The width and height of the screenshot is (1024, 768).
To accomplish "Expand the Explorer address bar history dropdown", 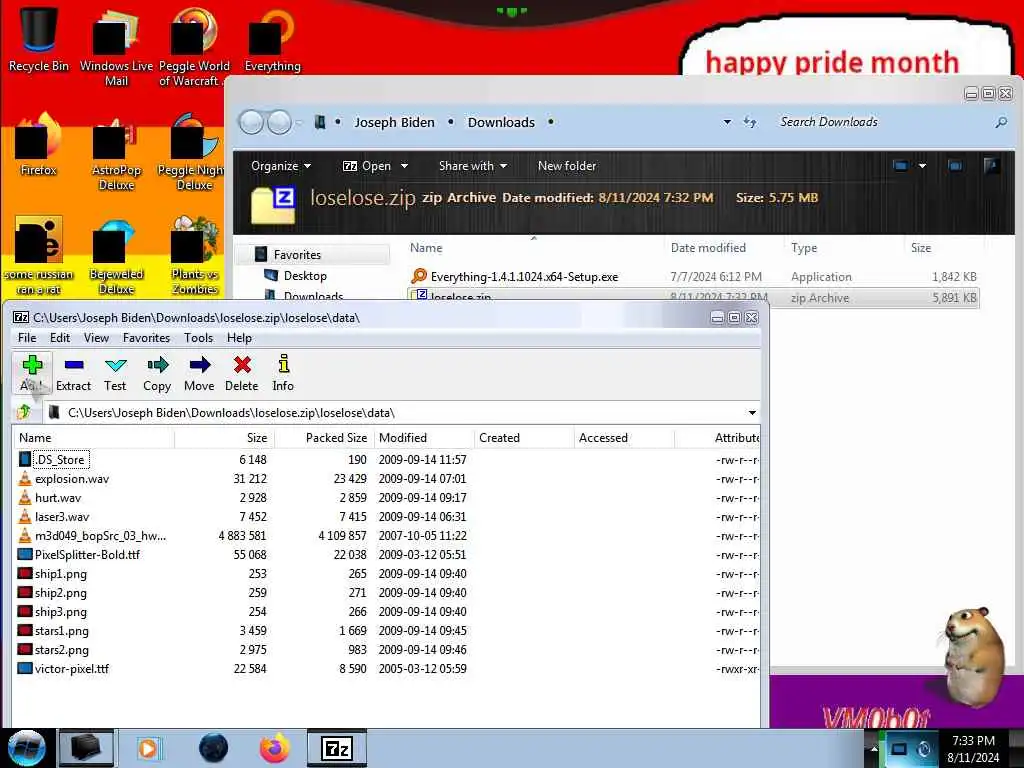I will point(727,122).
